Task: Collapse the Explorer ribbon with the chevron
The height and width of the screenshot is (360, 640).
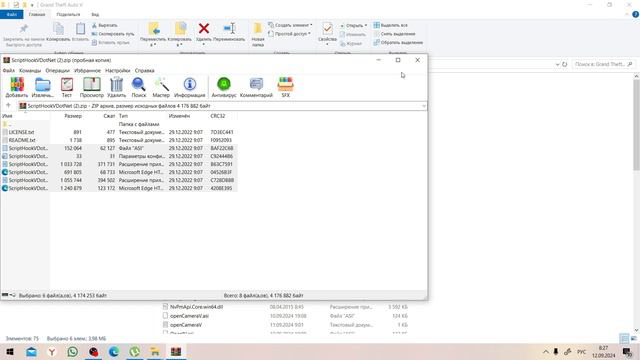Action: coord(627,14)
